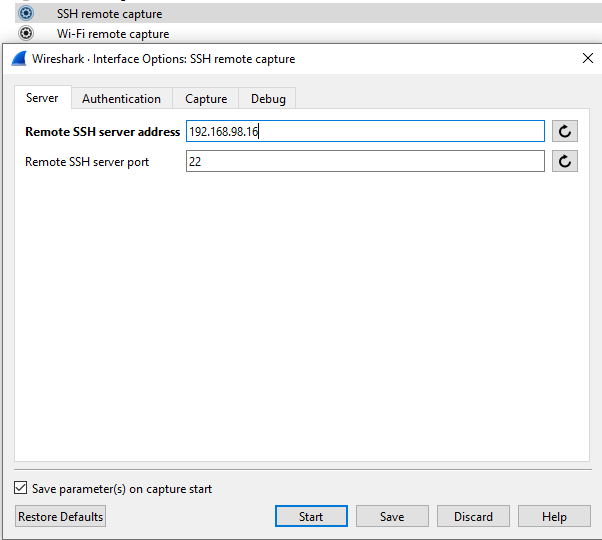Select Wi-Fi remote capture interface row
602x540 pixels.
pyautogui.click(x=308, y=33)
